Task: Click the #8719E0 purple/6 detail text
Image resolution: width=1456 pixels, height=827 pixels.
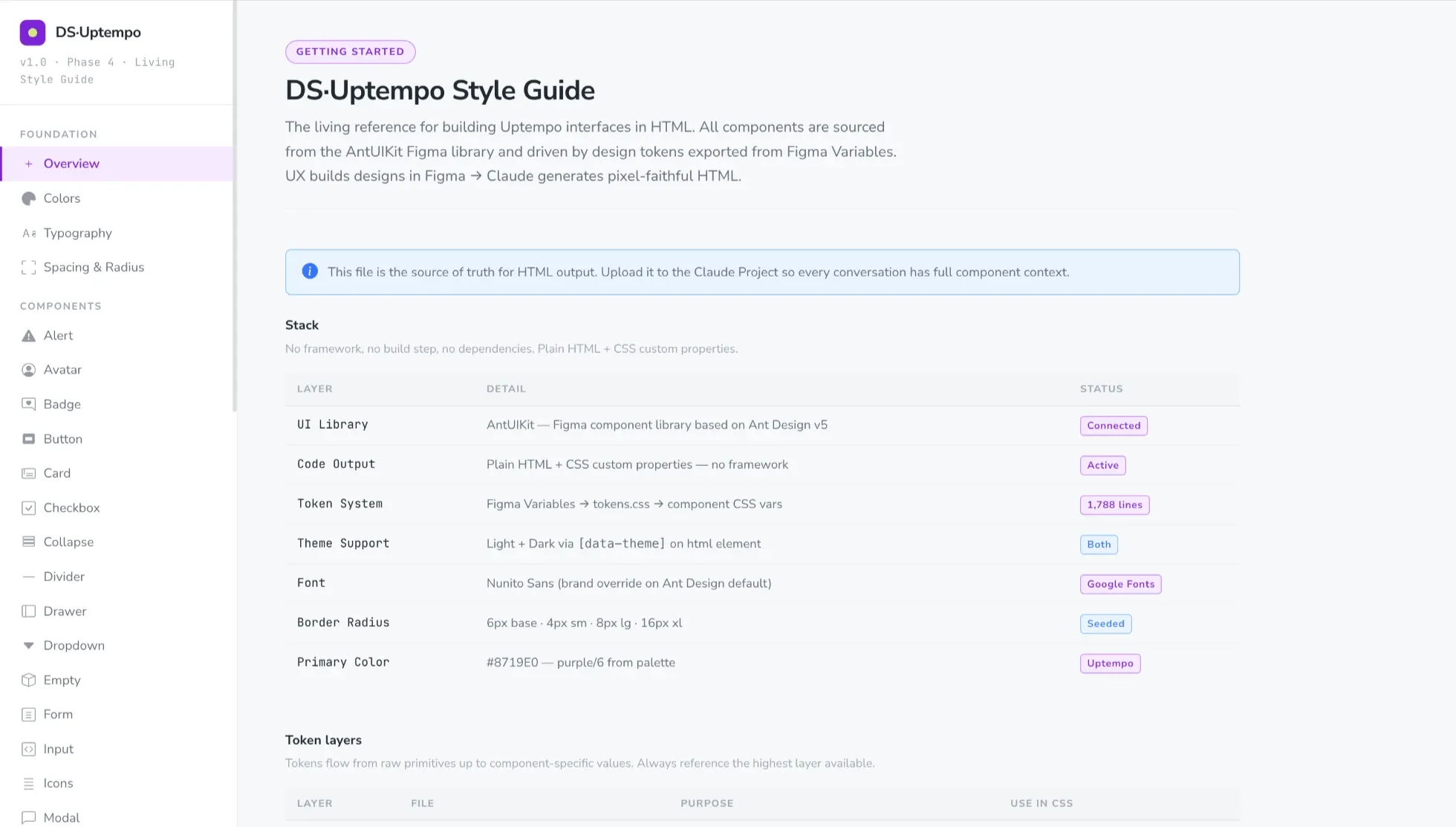Action: click(x=580, y=663)
